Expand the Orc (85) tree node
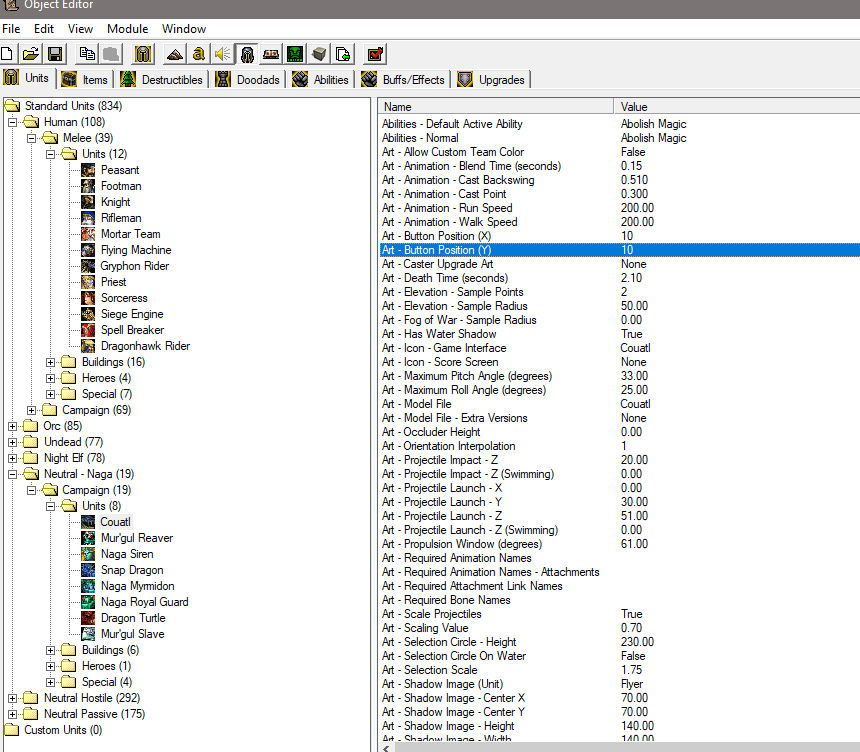860x752 pixels. coord(14,426)
